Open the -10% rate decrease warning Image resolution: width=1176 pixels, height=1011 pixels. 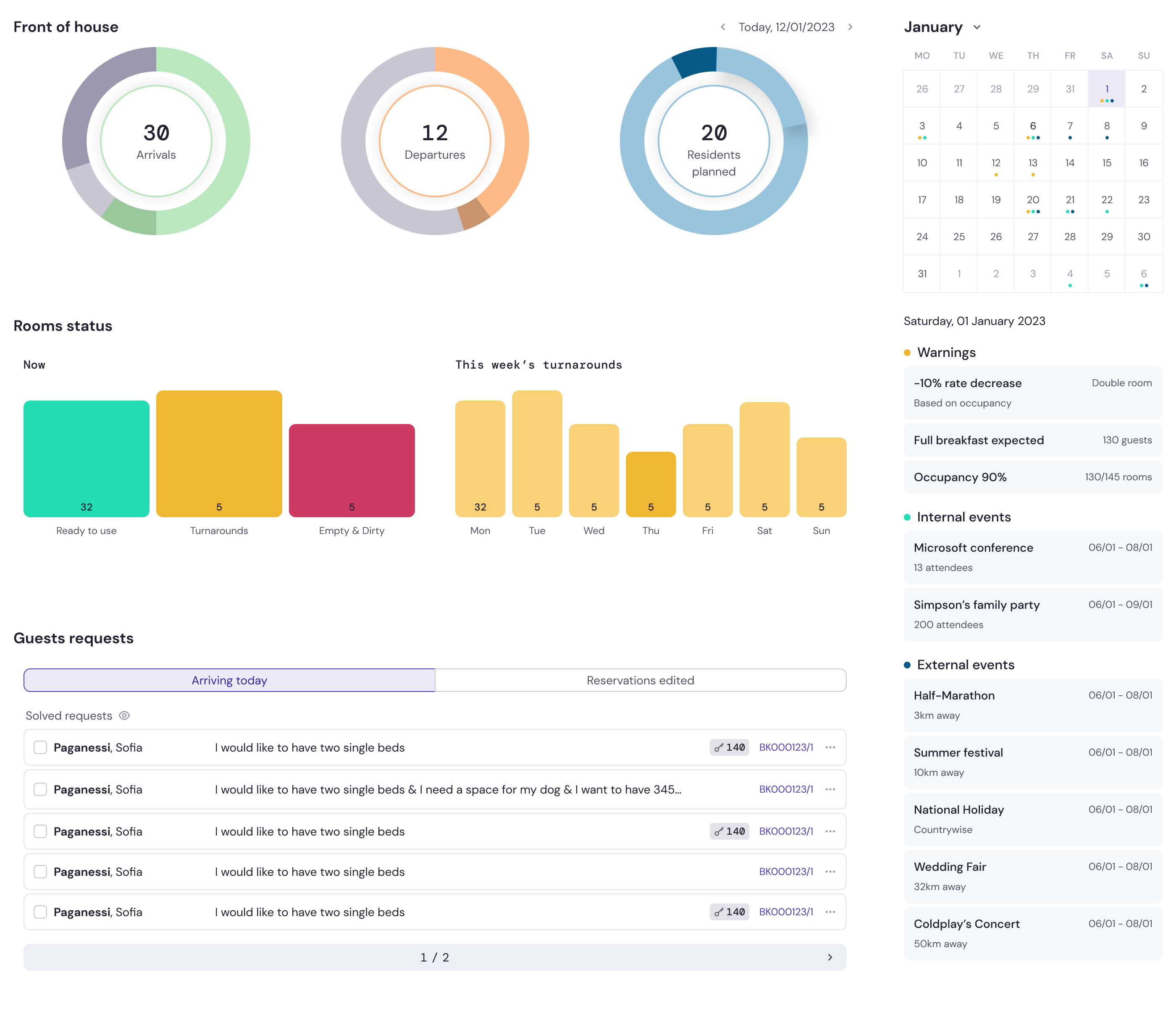(1032, 393)
